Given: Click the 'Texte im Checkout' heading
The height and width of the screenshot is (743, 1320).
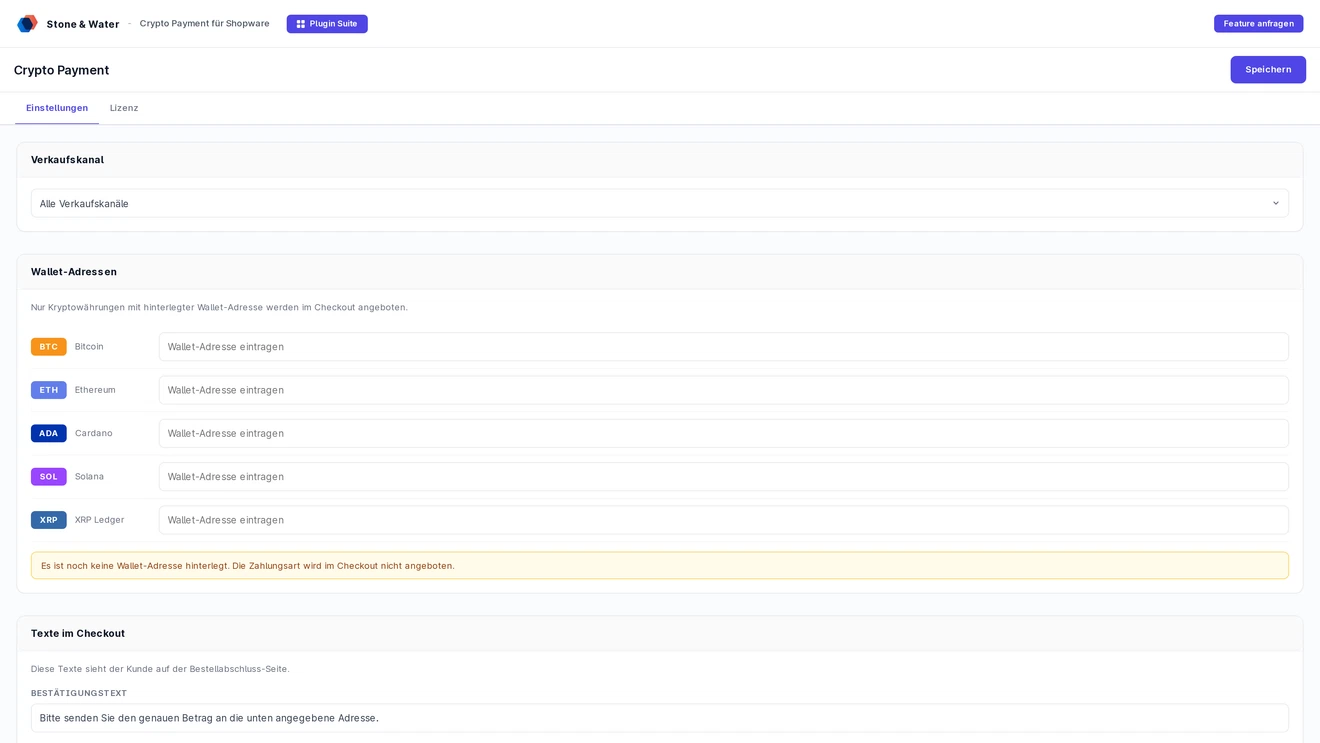Looking at the screenshot, I should tap(78, 634).
